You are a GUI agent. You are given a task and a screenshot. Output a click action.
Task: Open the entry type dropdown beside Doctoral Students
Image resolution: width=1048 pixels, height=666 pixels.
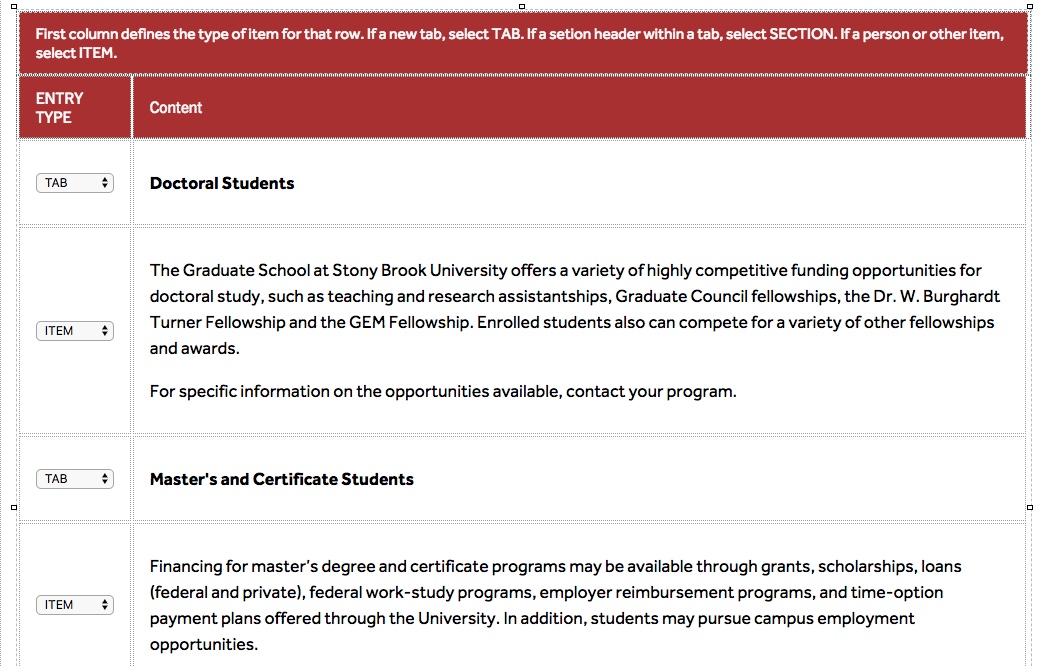tap(75, 183)
